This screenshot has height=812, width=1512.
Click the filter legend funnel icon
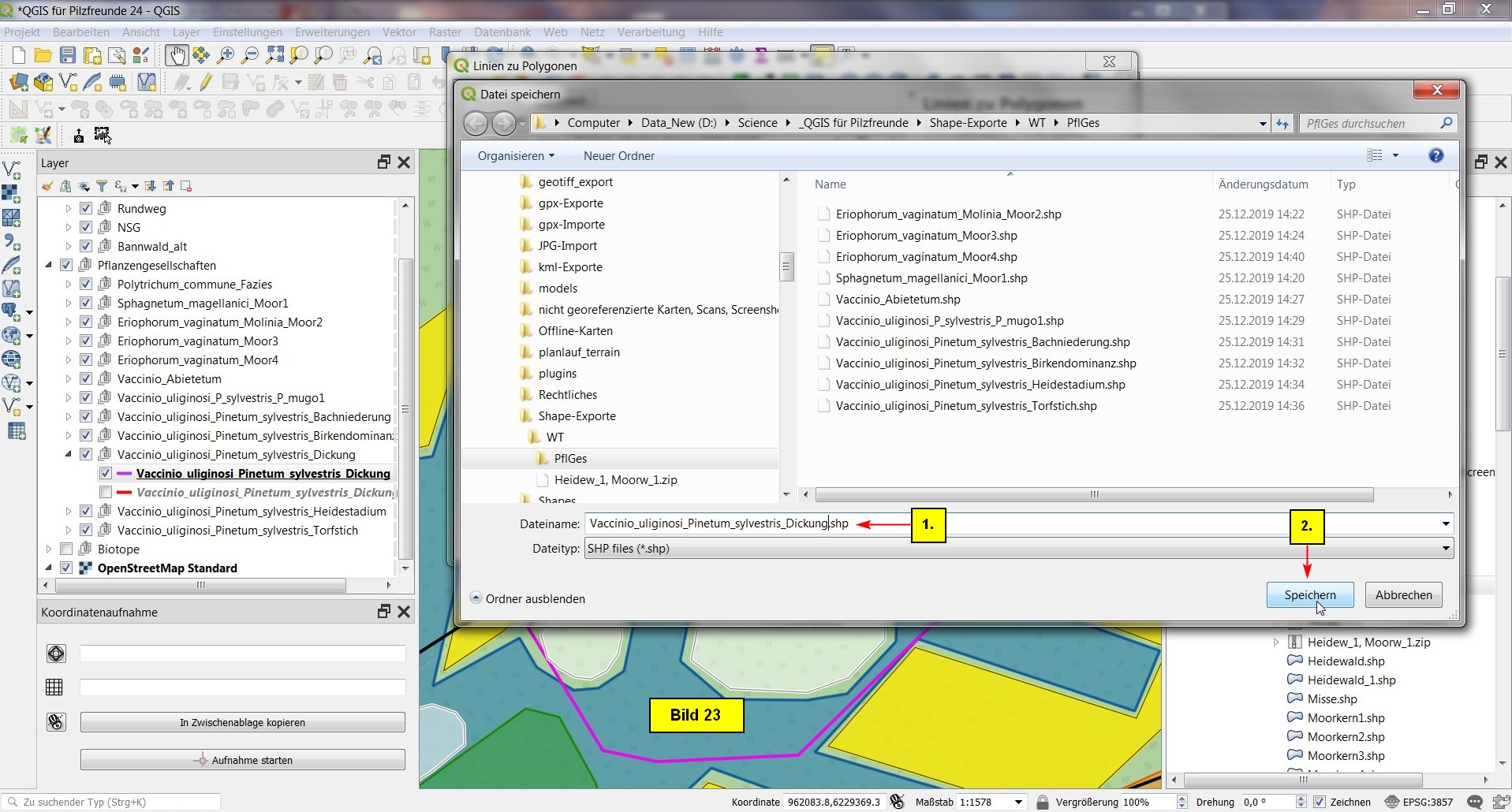point(102,186)
